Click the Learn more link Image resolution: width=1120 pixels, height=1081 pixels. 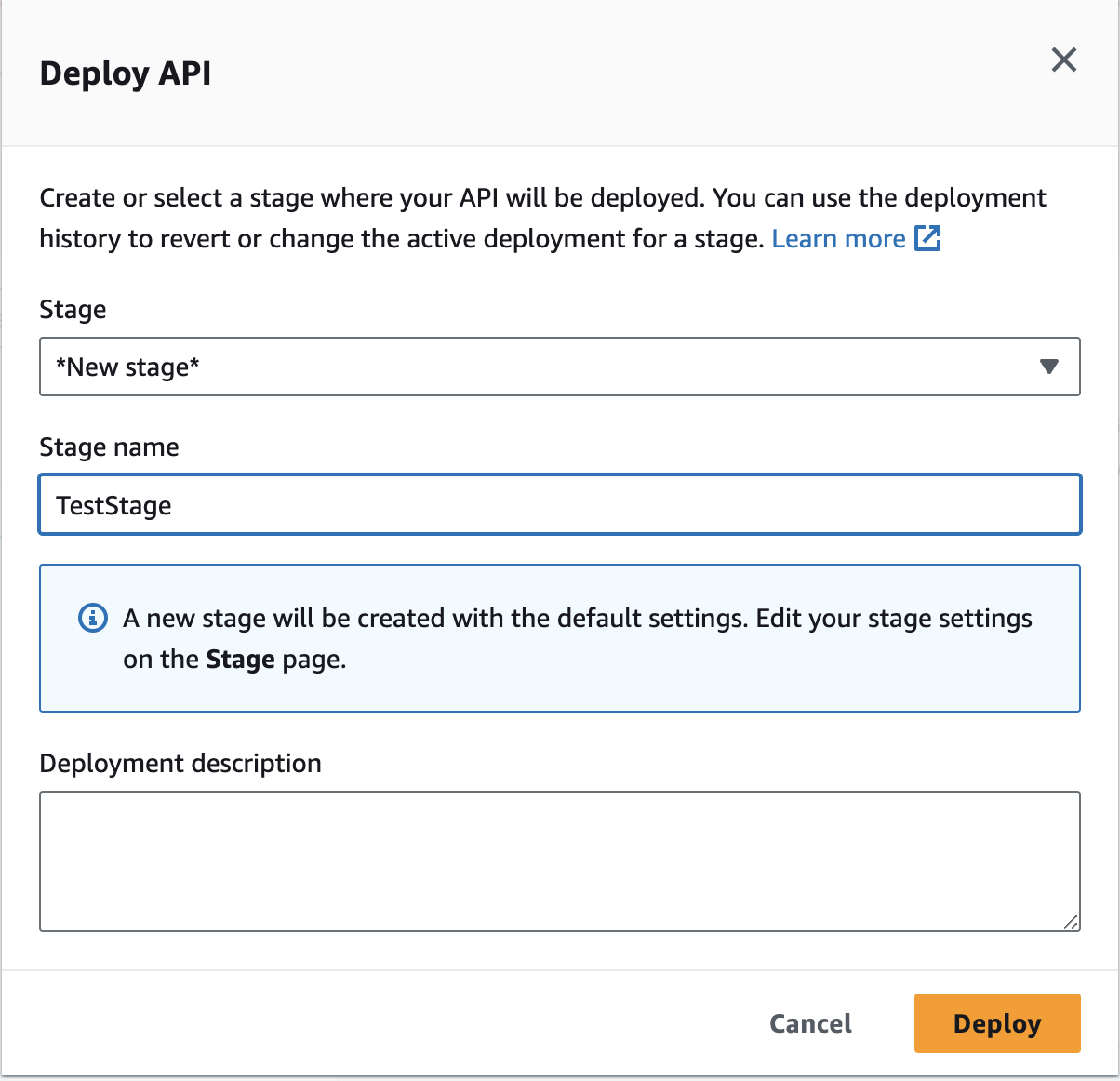[x=837, y=239]
